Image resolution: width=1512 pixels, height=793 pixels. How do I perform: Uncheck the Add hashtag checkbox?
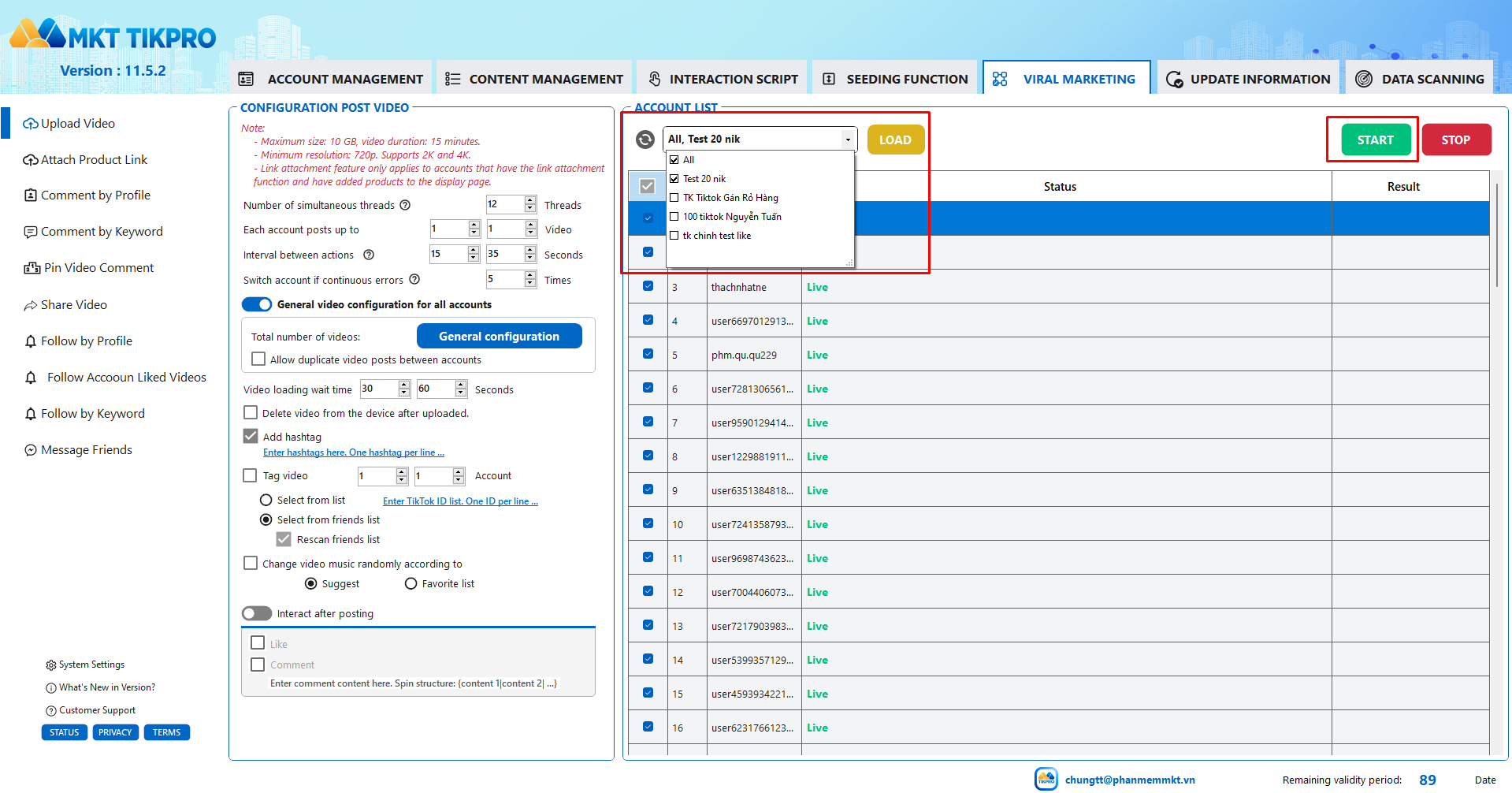click(x=251, y=436)
